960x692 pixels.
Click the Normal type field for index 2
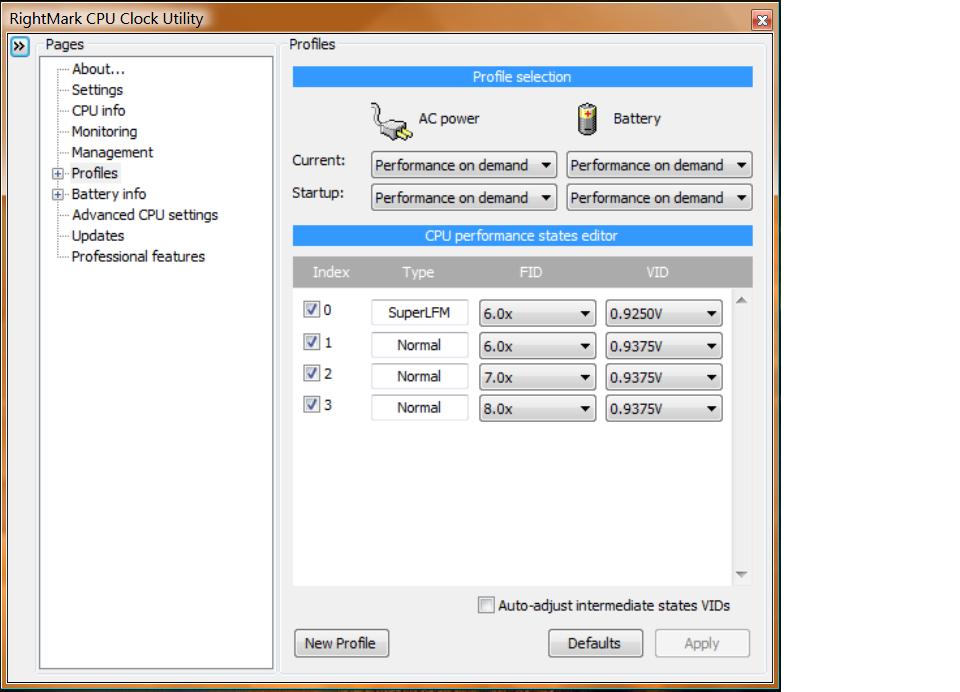point(419,376)
